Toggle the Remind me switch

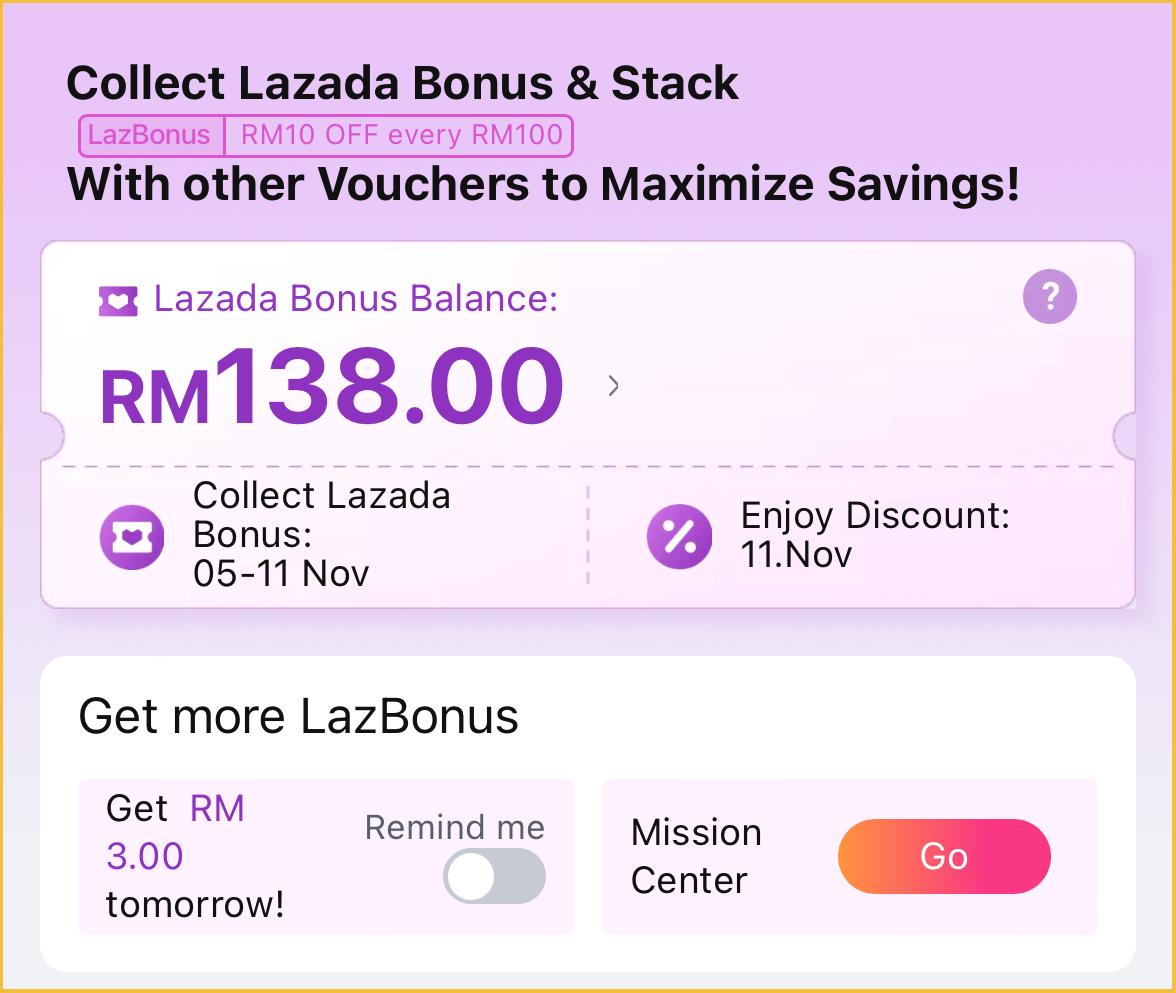pyautogui.click(x=495, y=877)
